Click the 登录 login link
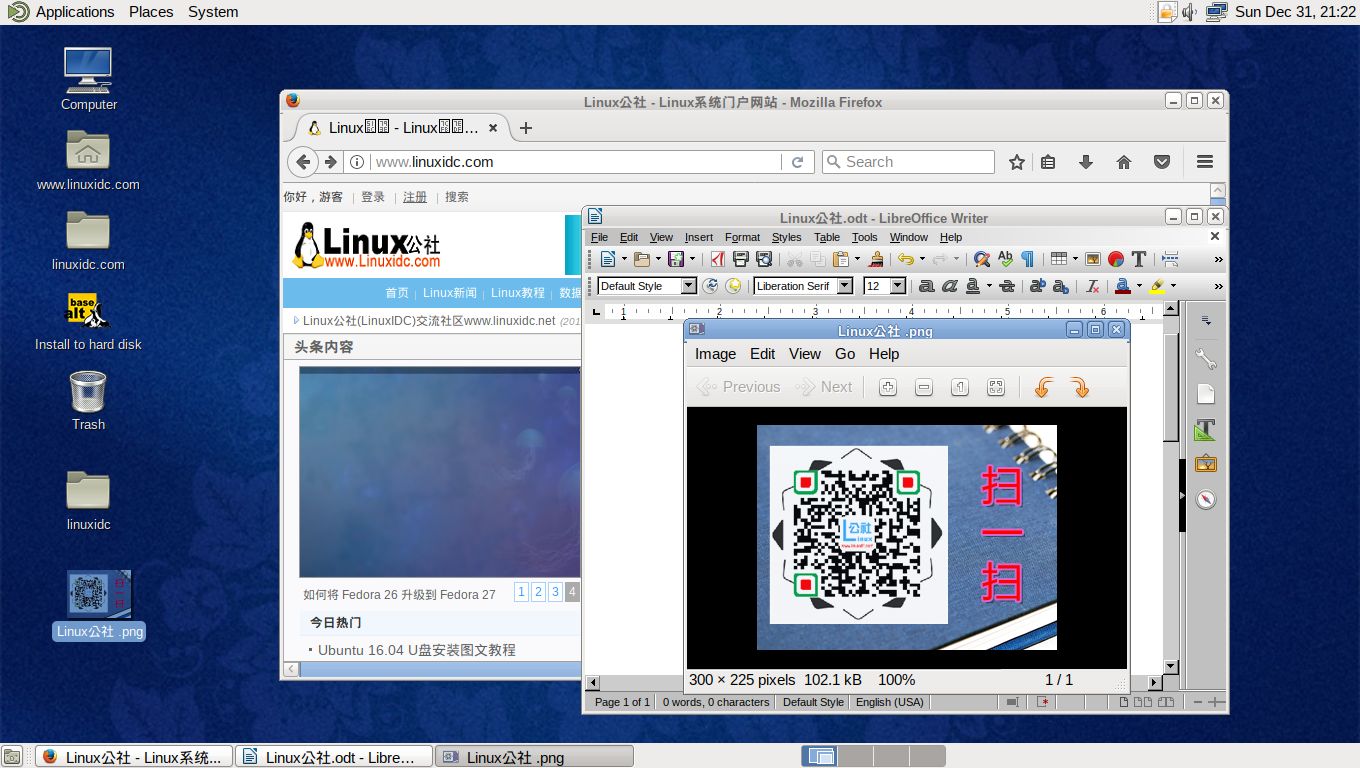Image resolution: width=1360 pixels, height=768 pixels. (x=373, y=197)
